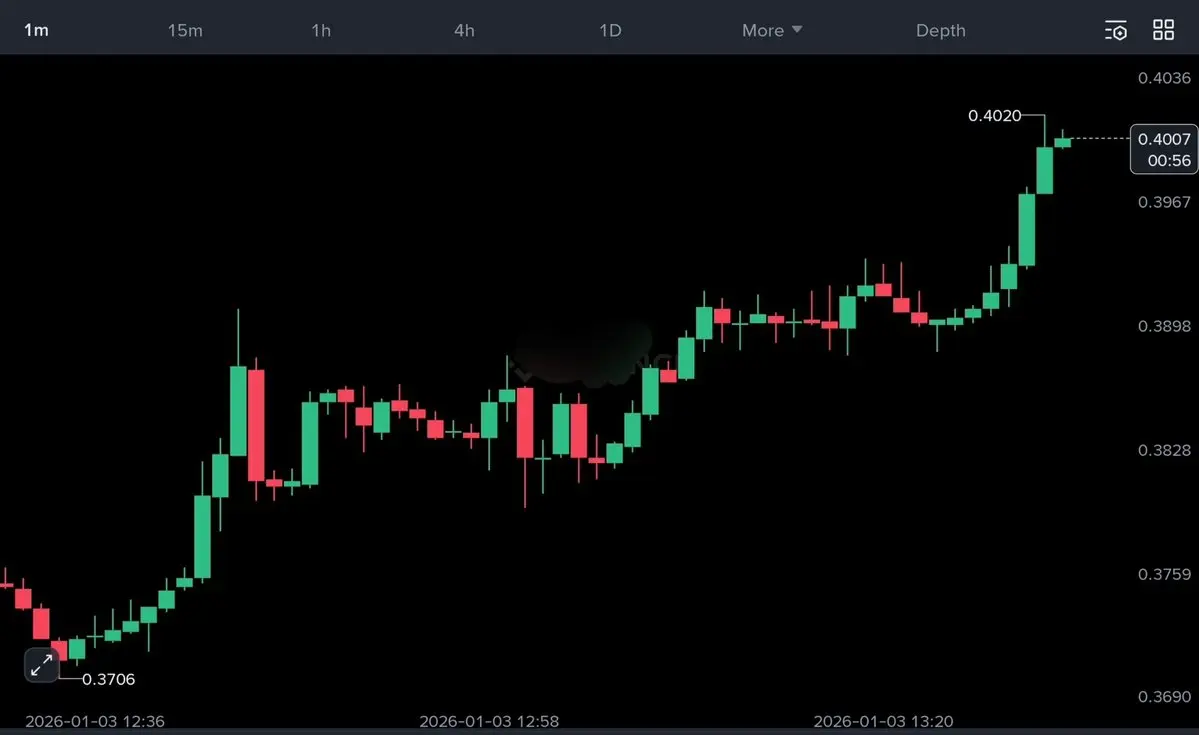This screenshot has width=1199, height=735.
Task: Click the 0.4036 price axis label
Action: coord(1164,78)
